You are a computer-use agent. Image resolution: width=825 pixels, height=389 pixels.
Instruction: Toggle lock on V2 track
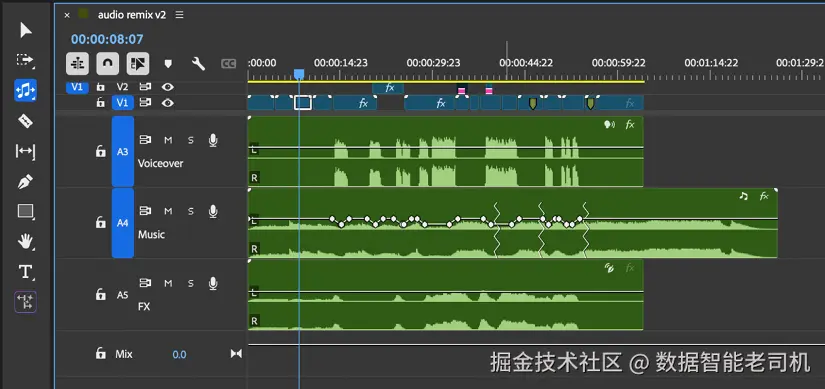pos(100,87)
